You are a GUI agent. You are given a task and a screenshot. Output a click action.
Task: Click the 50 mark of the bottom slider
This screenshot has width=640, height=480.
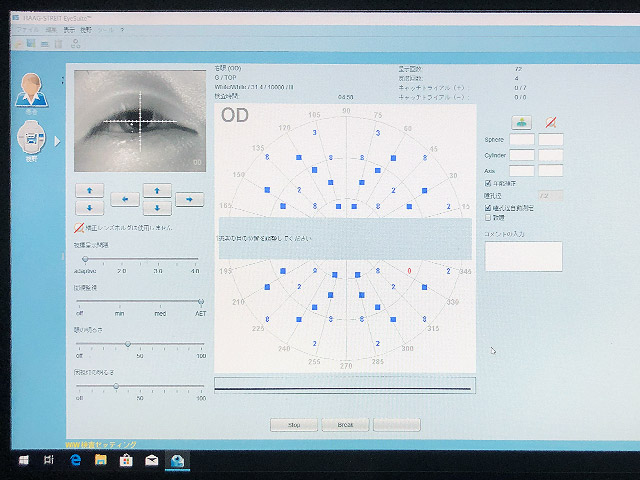coord(140,386)
